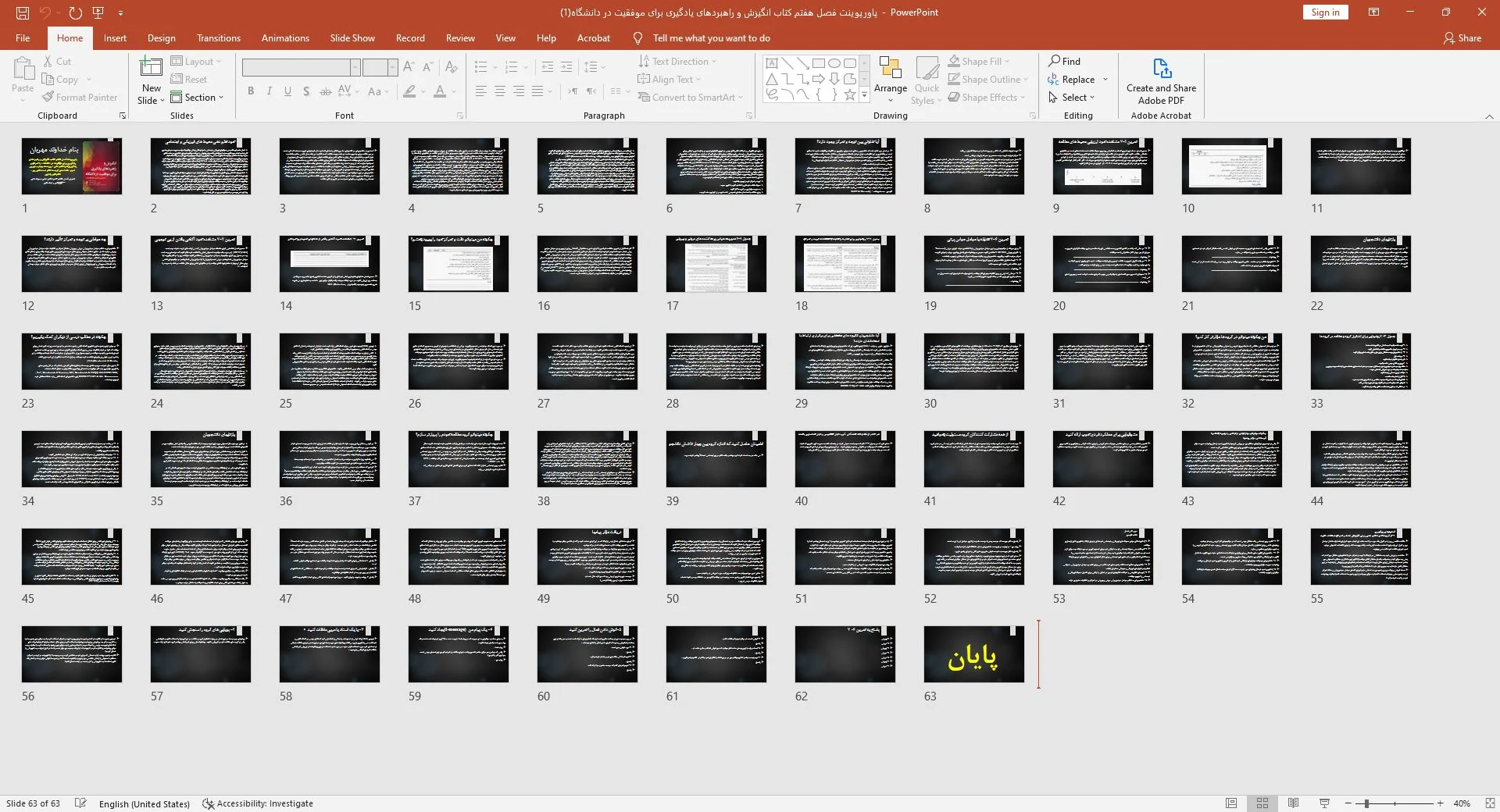Toggle right-to-left text direction
This screenshot has width=1500, height=812.
[x=591, y=91]
